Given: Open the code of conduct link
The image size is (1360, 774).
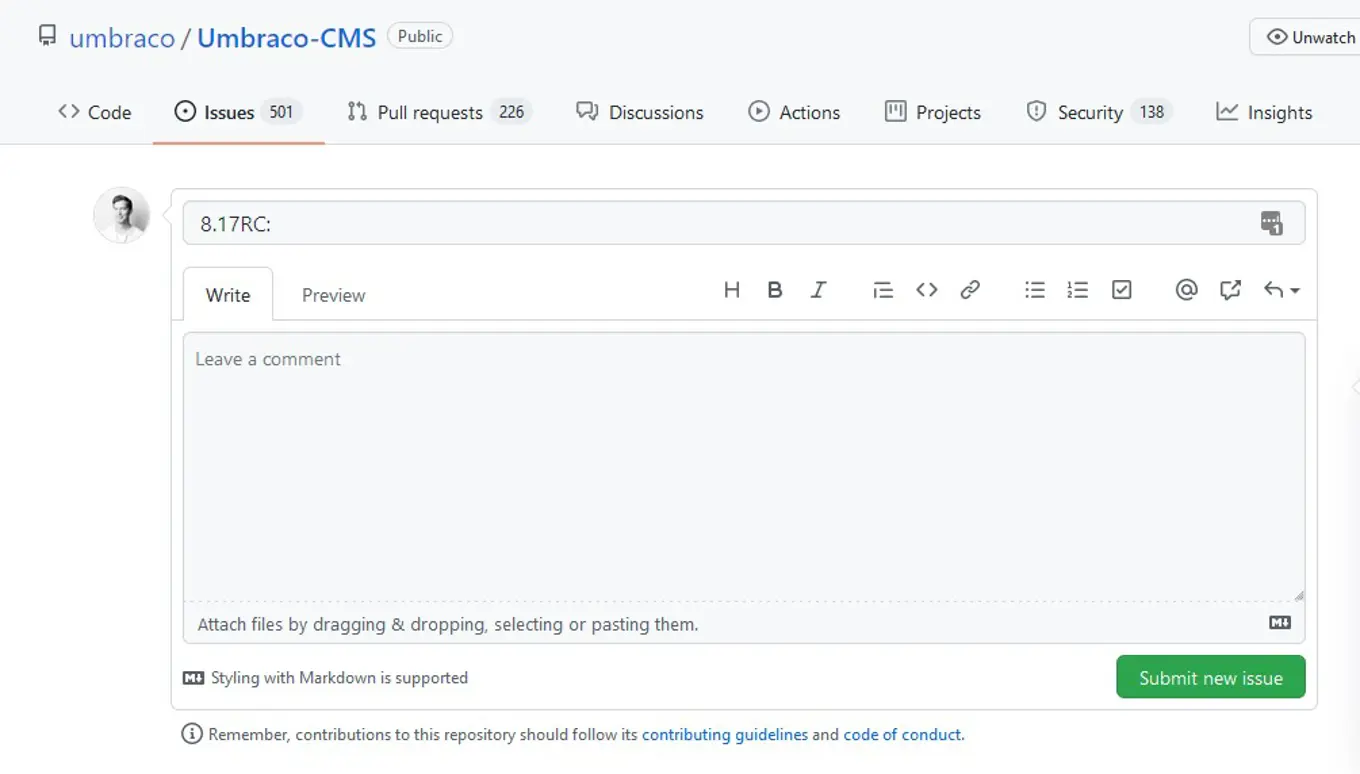Looking at the screenshot, I should click(x=902, y=734).
